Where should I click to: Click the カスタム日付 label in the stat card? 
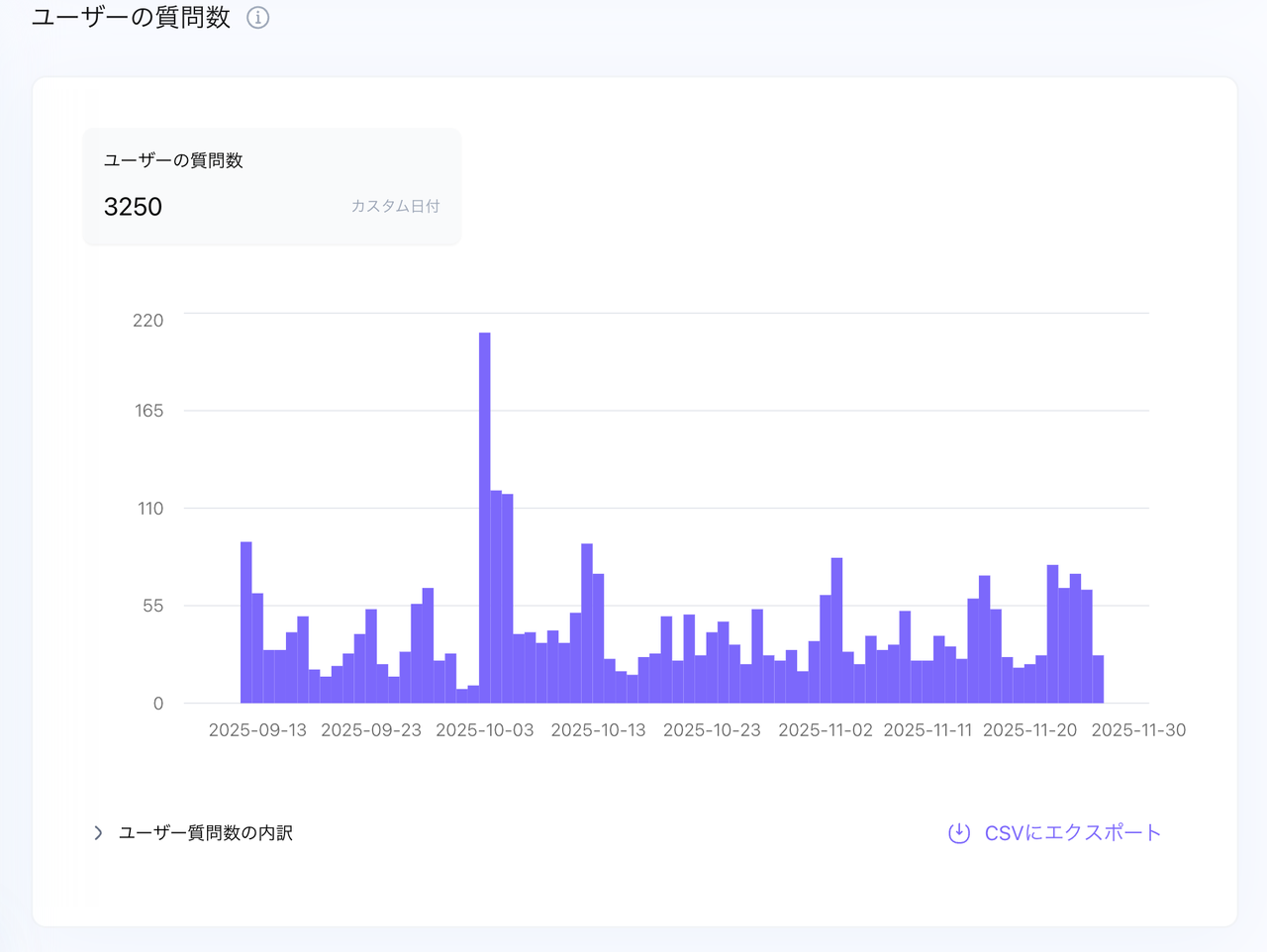click(x=395, y=206)
